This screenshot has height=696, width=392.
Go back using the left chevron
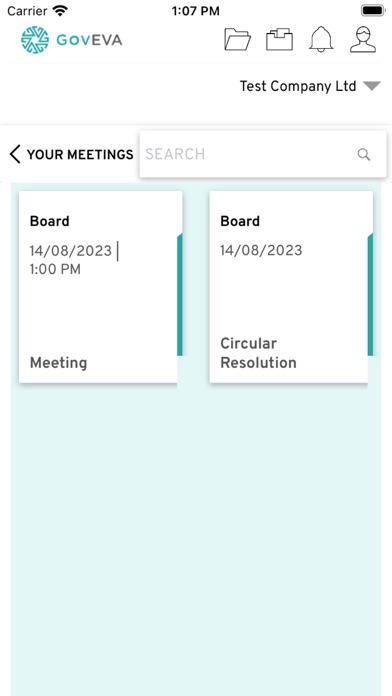15,154
